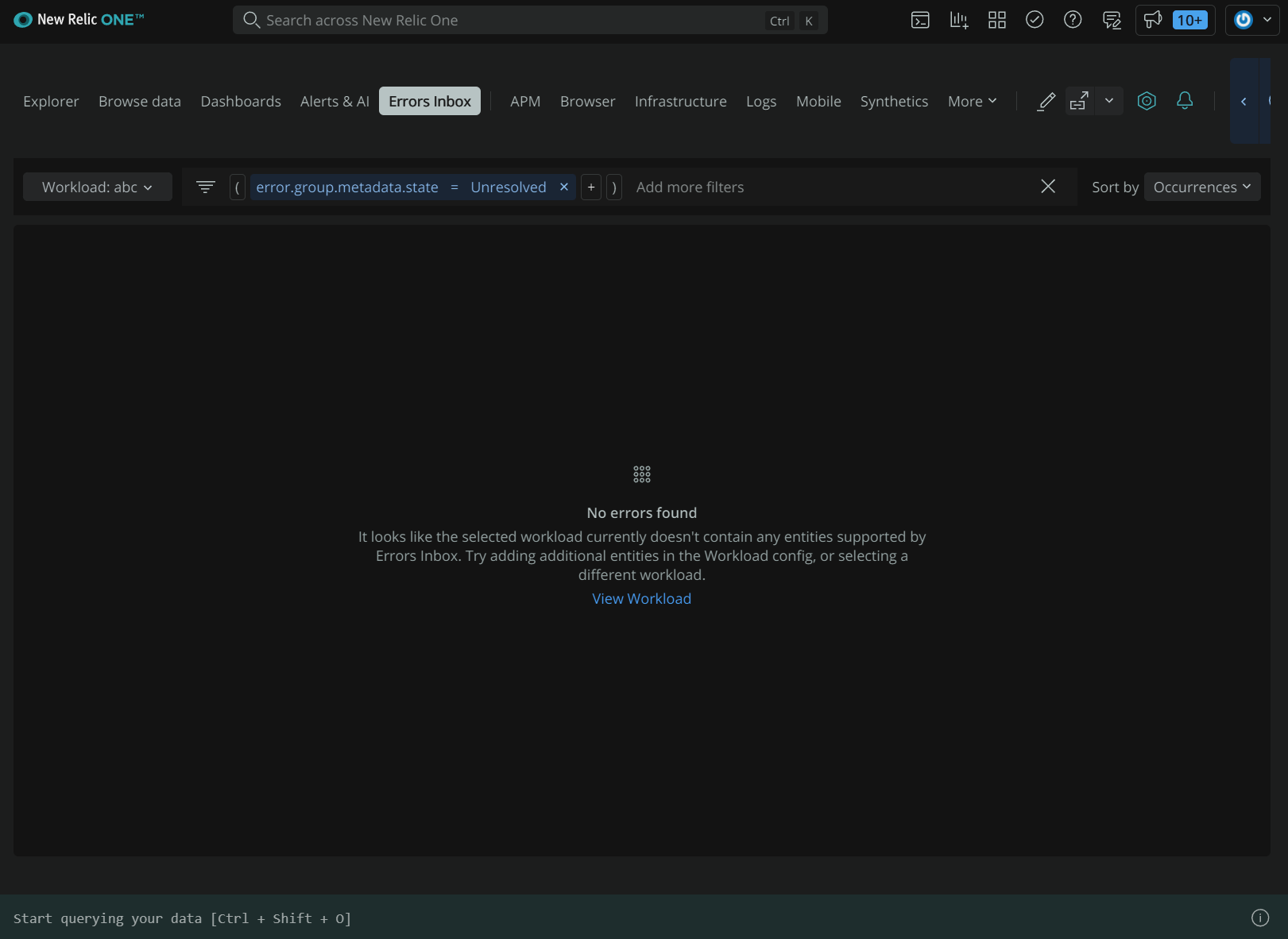The height and width of the screenshot is (939, 1288).
Task: Click the edit pencil icon
Action: 1046,101
